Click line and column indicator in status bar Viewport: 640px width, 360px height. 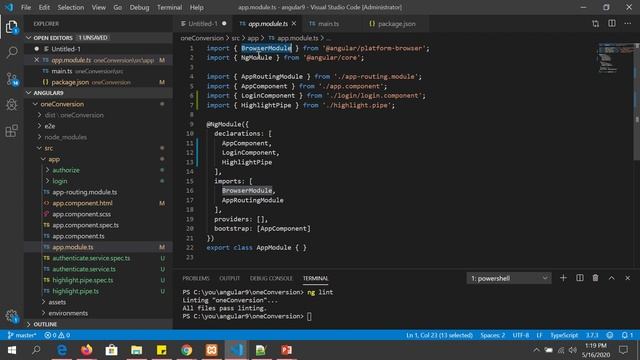[x=439, y=335]
